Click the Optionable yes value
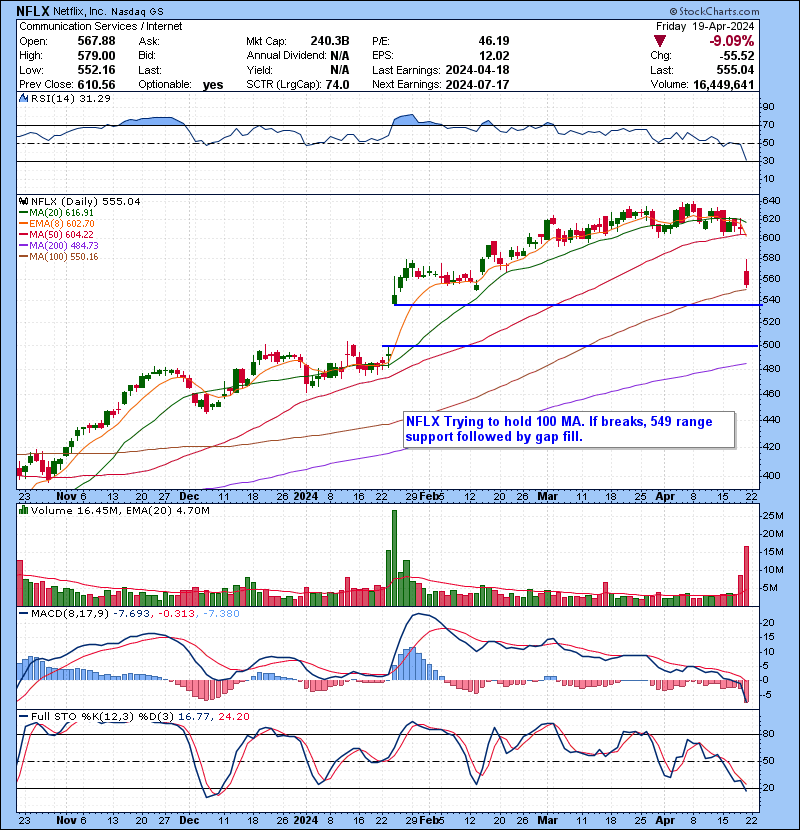 pyautogui.click(x=213, y=85)
